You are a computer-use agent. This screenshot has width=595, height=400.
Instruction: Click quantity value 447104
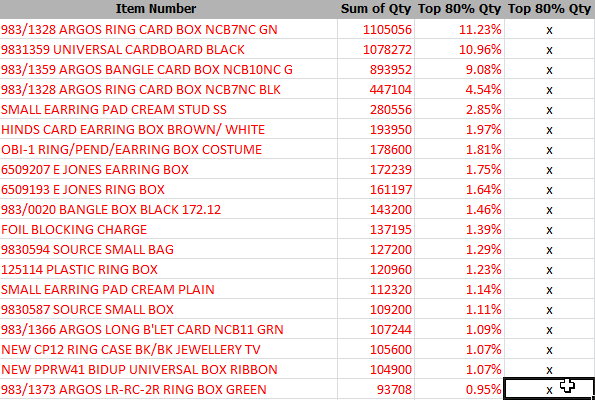coord(390,90)
